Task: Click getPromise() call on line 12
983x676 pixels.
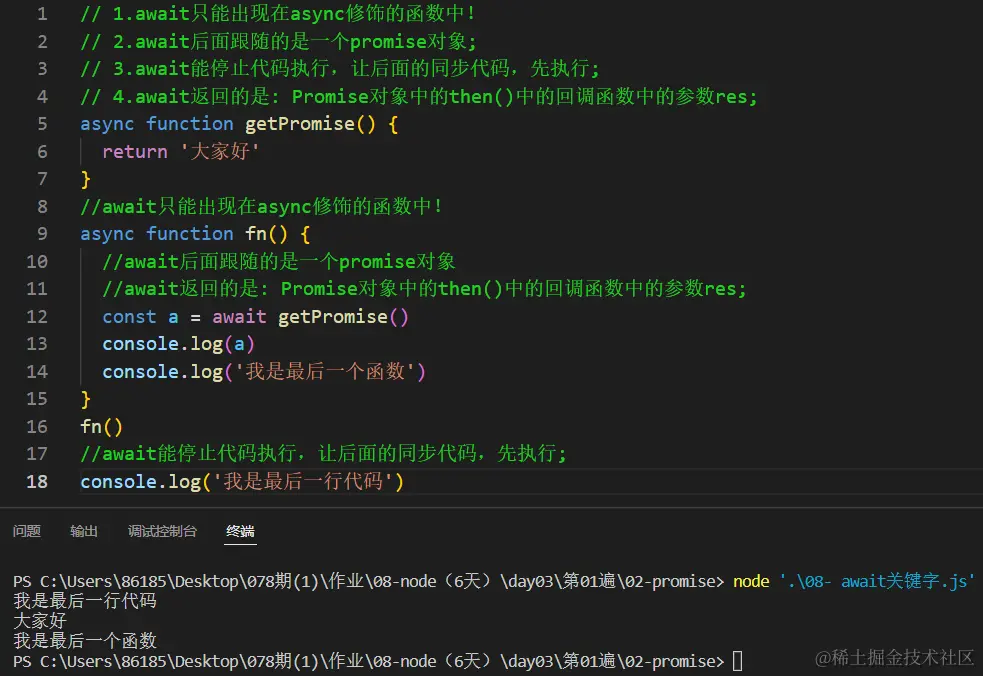Action: coord(344,317)
